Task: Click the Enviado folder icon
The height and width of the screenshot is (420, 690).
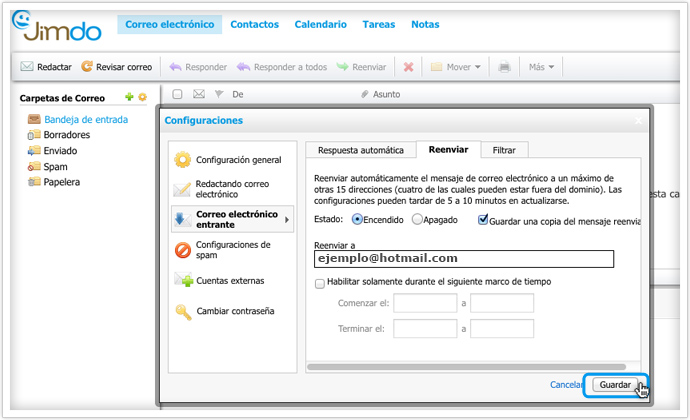Action: click(34, 151)
